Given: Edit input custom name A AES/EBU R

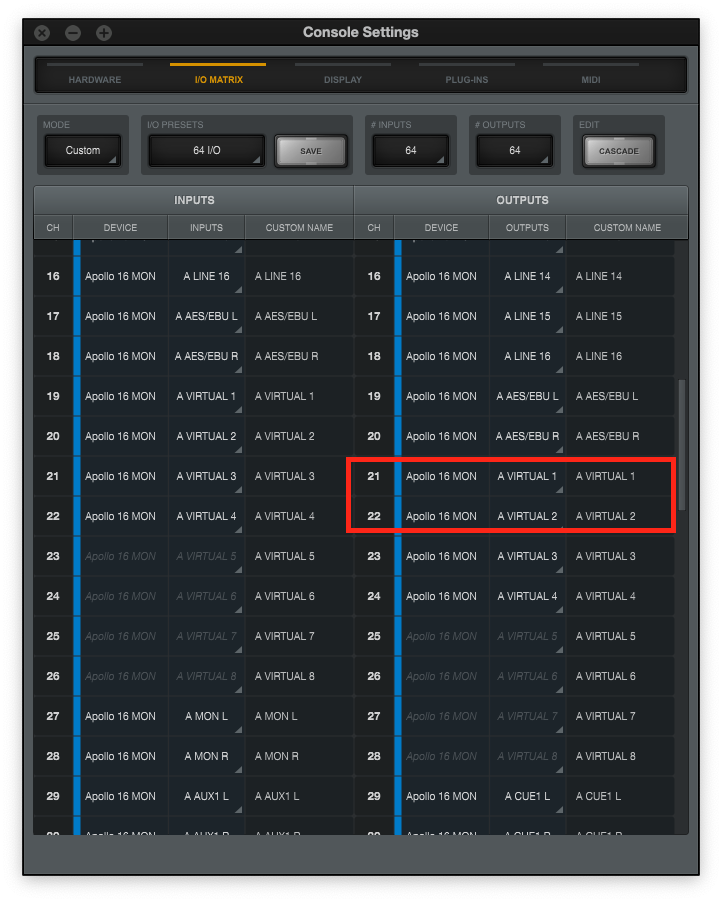Looking at the screenshot, I should pyautogui.click(x=299, y=356).
